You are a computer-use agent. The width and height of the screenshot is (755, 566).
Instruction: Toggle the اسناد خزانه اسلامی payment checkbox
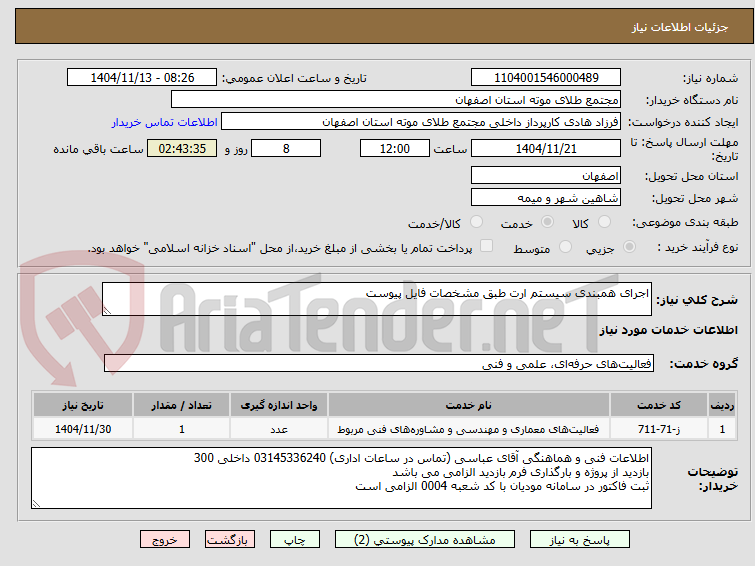(487, 246)
